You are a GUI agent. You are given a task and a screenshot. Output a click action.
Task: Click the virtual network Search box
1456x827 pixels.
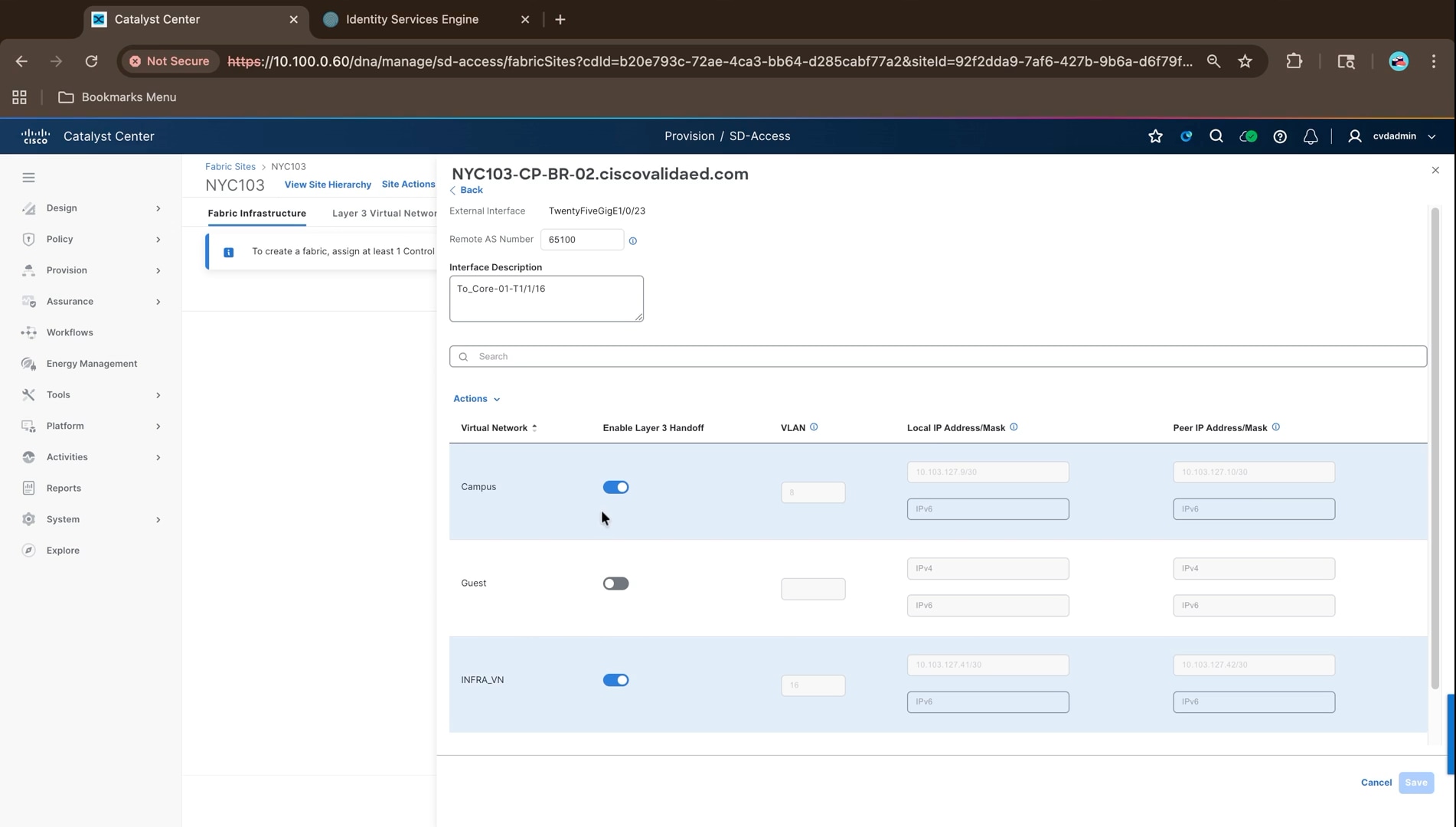pyautogui.click(x=938, y=357)
